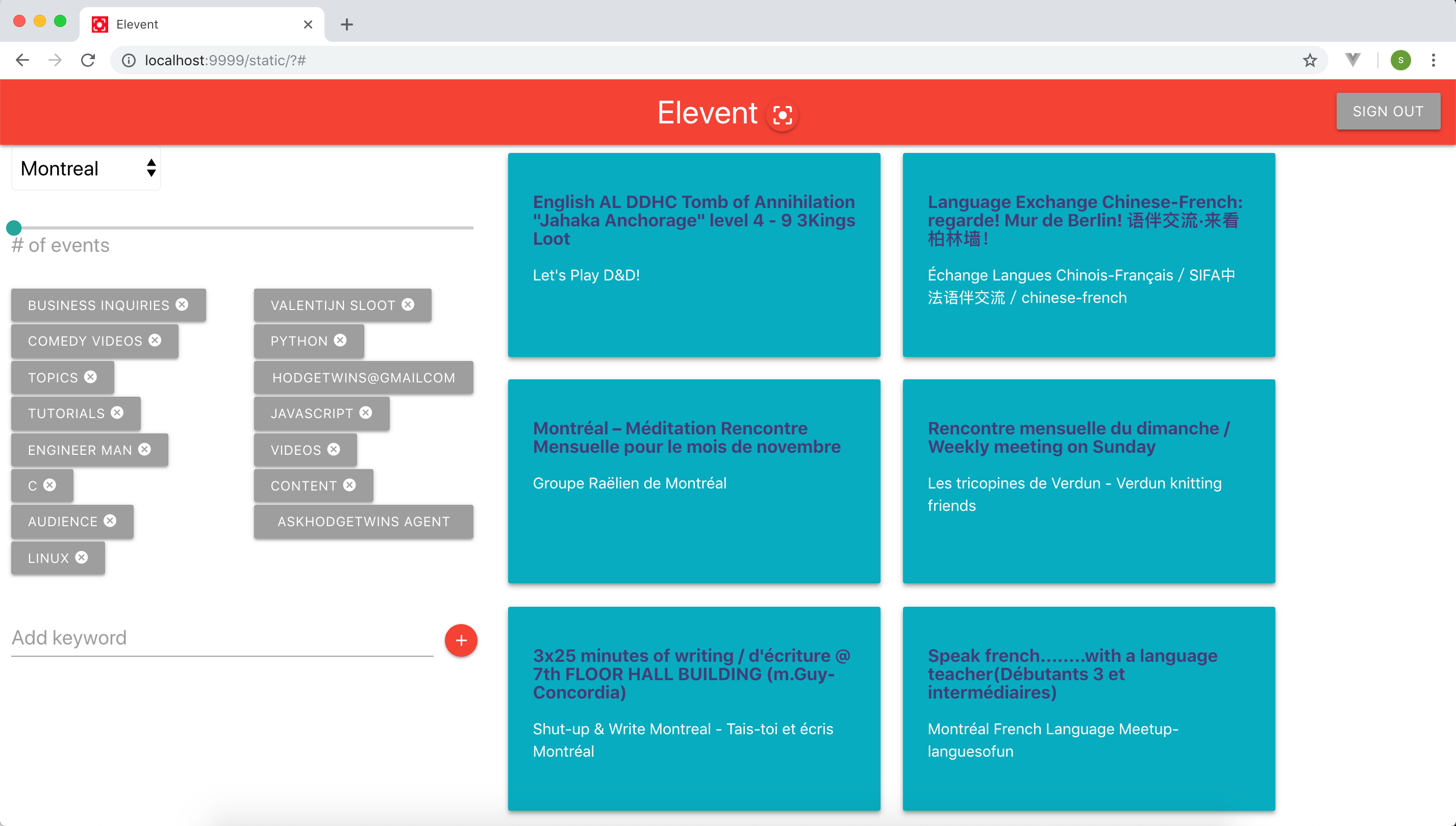Click the number of events slider handle

pyautogui.click(x=14, y=228)
